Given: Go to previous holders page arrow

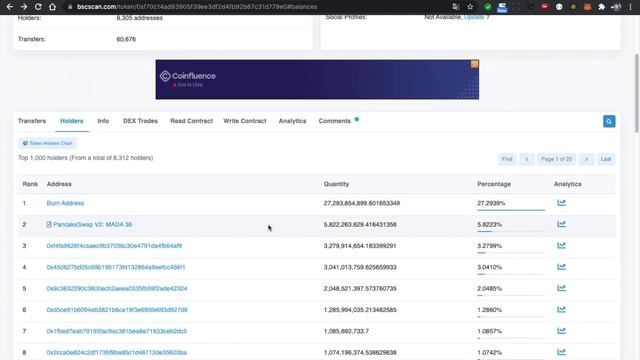Looking at the screenshot, I should click(x=527, y=159).
